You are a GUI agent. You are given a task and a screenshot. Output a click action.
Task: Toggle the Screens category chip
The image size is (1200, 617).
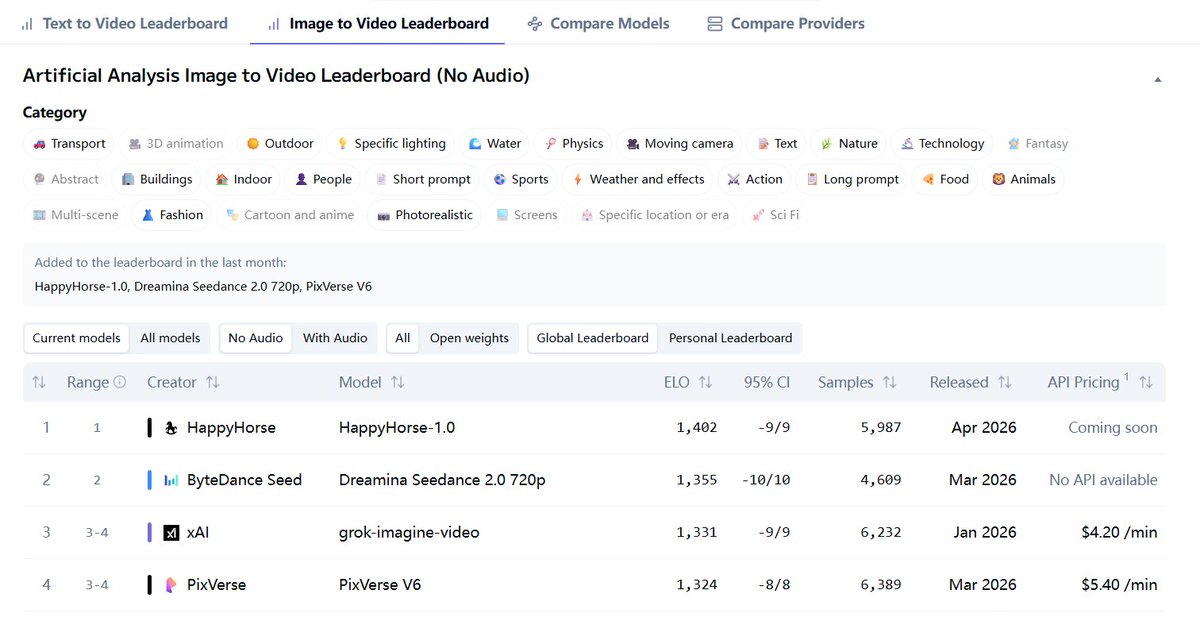[526, 215]
